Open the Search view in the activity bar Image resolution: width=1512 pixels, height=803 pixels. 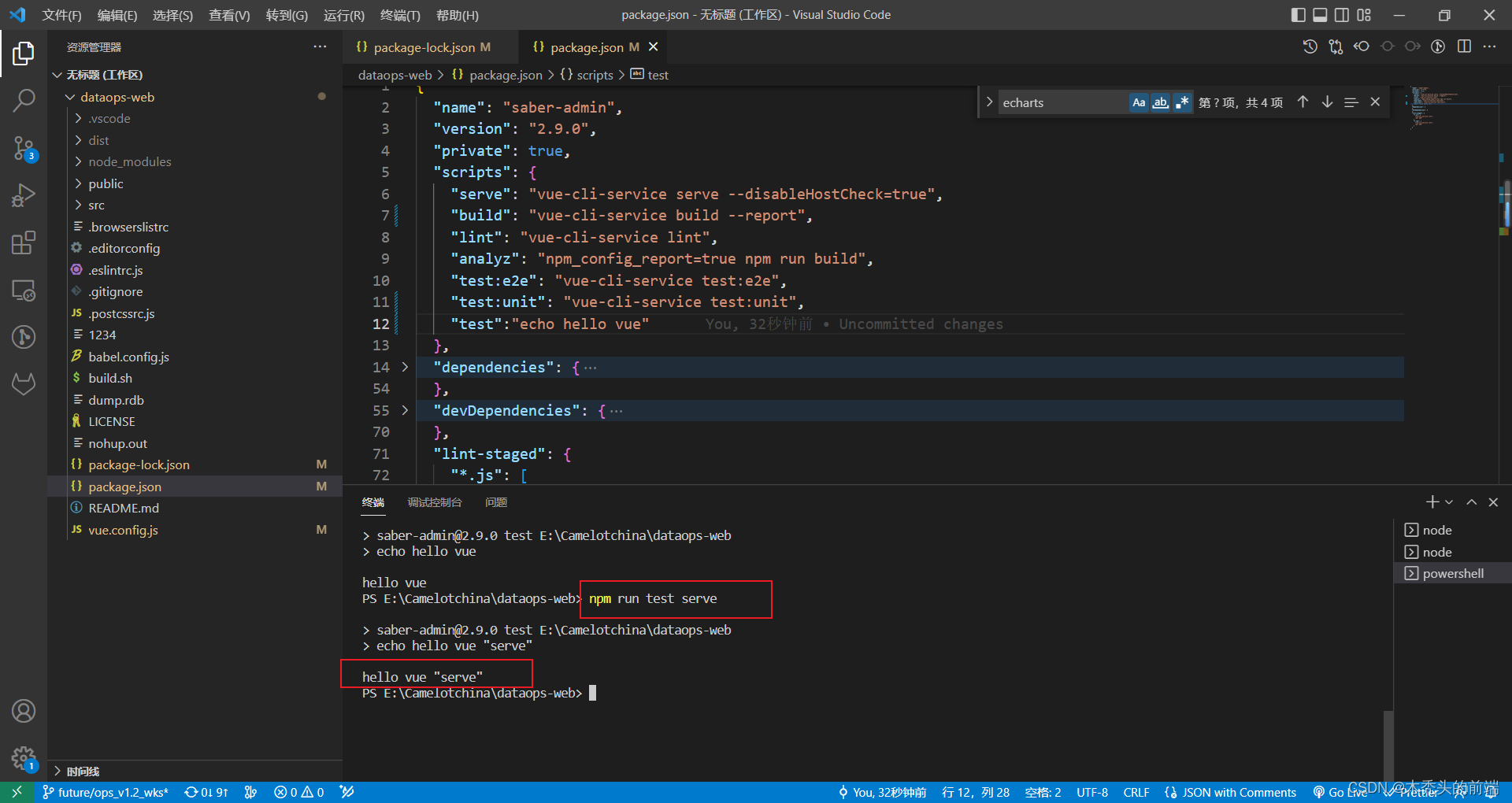pos(24,101)
